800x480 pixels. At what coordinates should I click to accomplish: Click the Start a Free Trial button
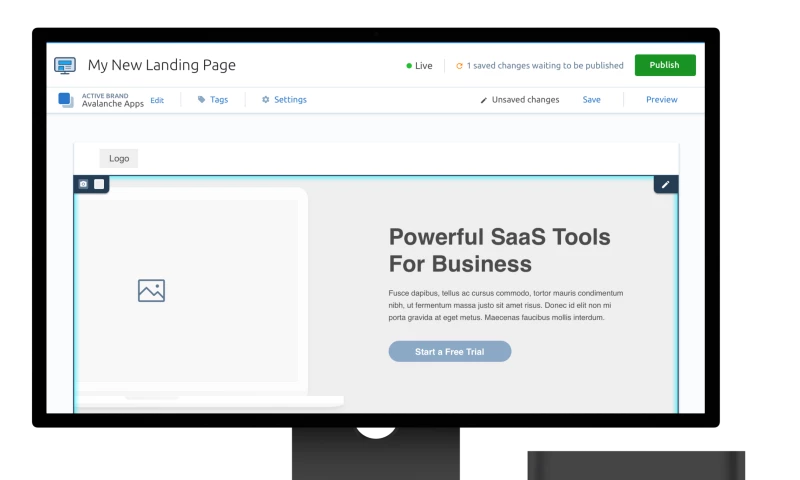[x=449, y=351]
